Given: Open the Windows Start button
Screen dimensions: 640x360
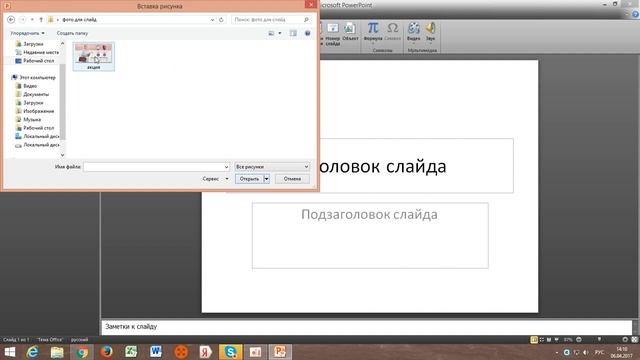Looking at the screenshot, I should 9,352.
